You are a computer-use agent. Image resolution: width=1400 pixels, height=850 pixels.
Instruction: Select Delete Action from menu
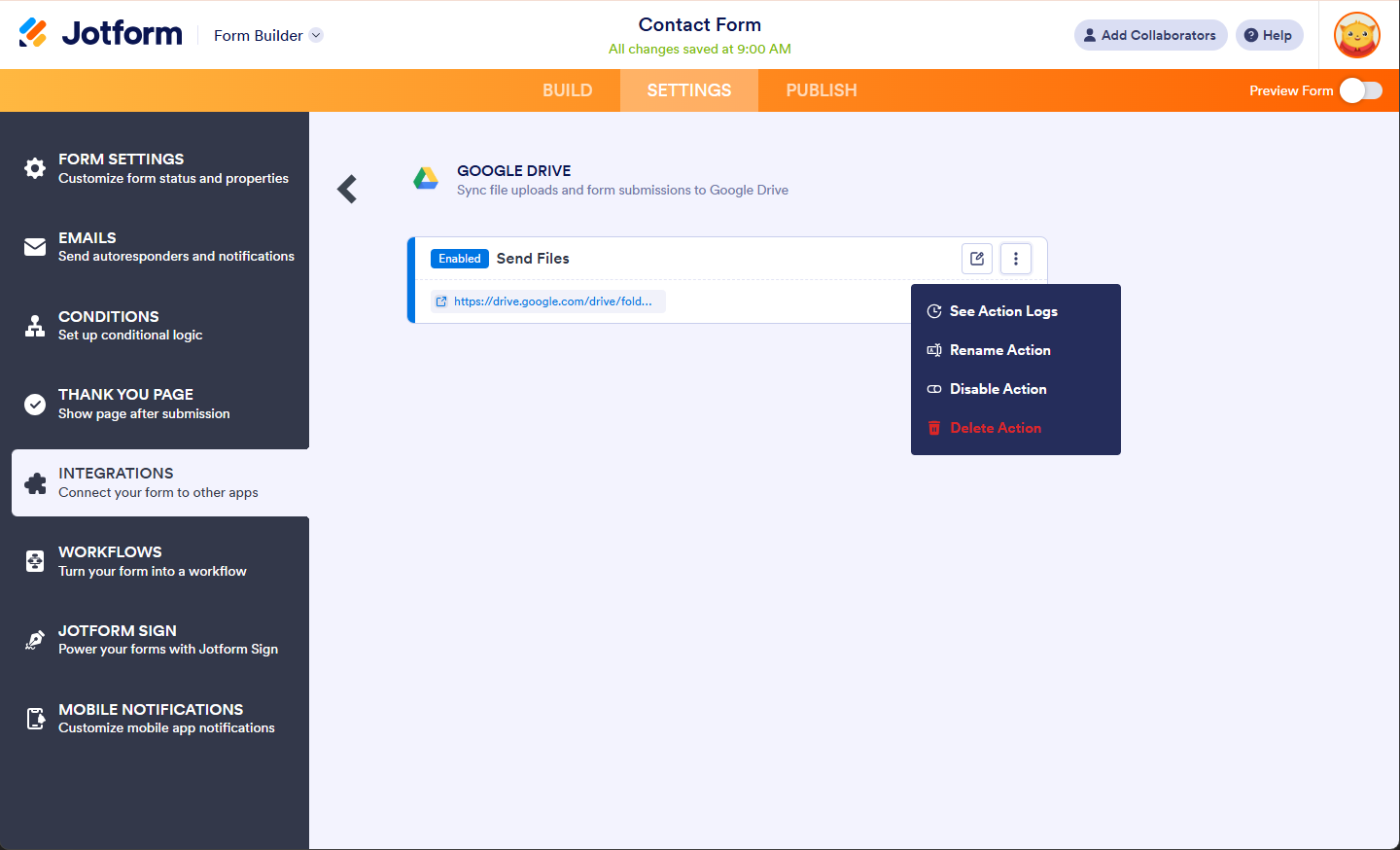[1016, 428]
